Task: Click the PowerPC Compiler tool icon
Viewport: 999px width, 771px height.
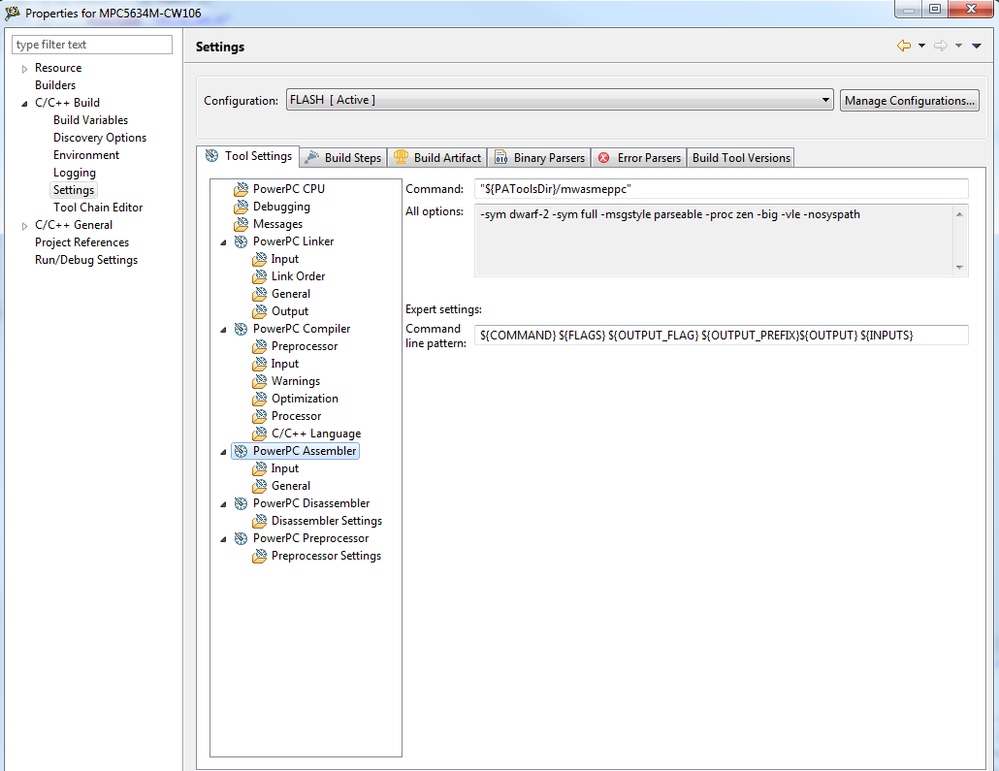Action: pos(241,329)
